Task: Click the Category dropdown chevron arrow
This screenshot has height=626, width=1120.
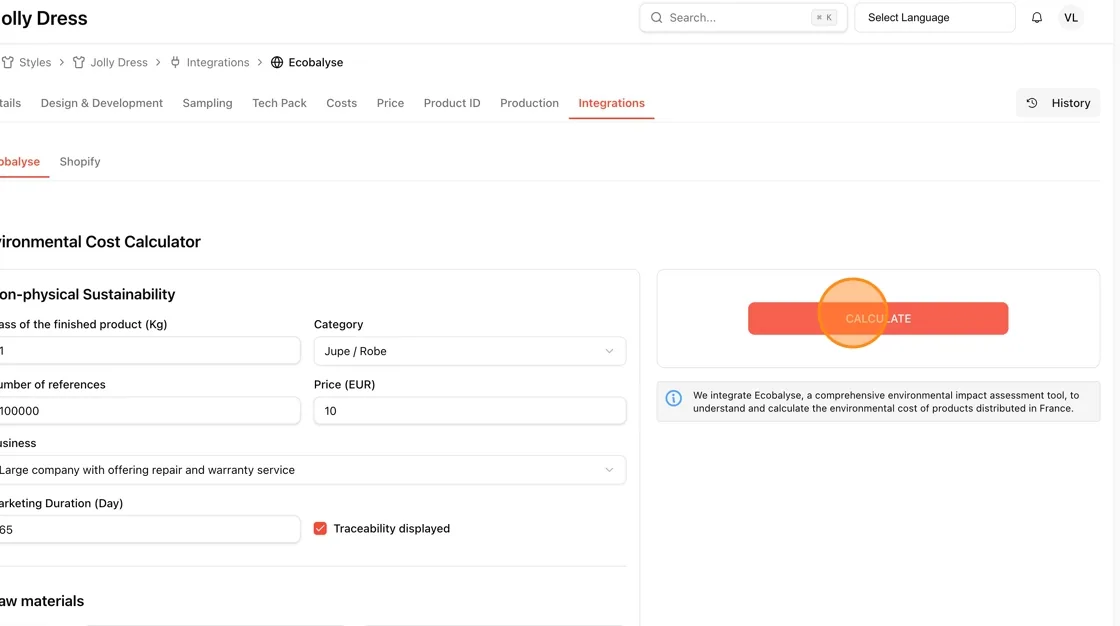Action: click(x=609, y=351)
